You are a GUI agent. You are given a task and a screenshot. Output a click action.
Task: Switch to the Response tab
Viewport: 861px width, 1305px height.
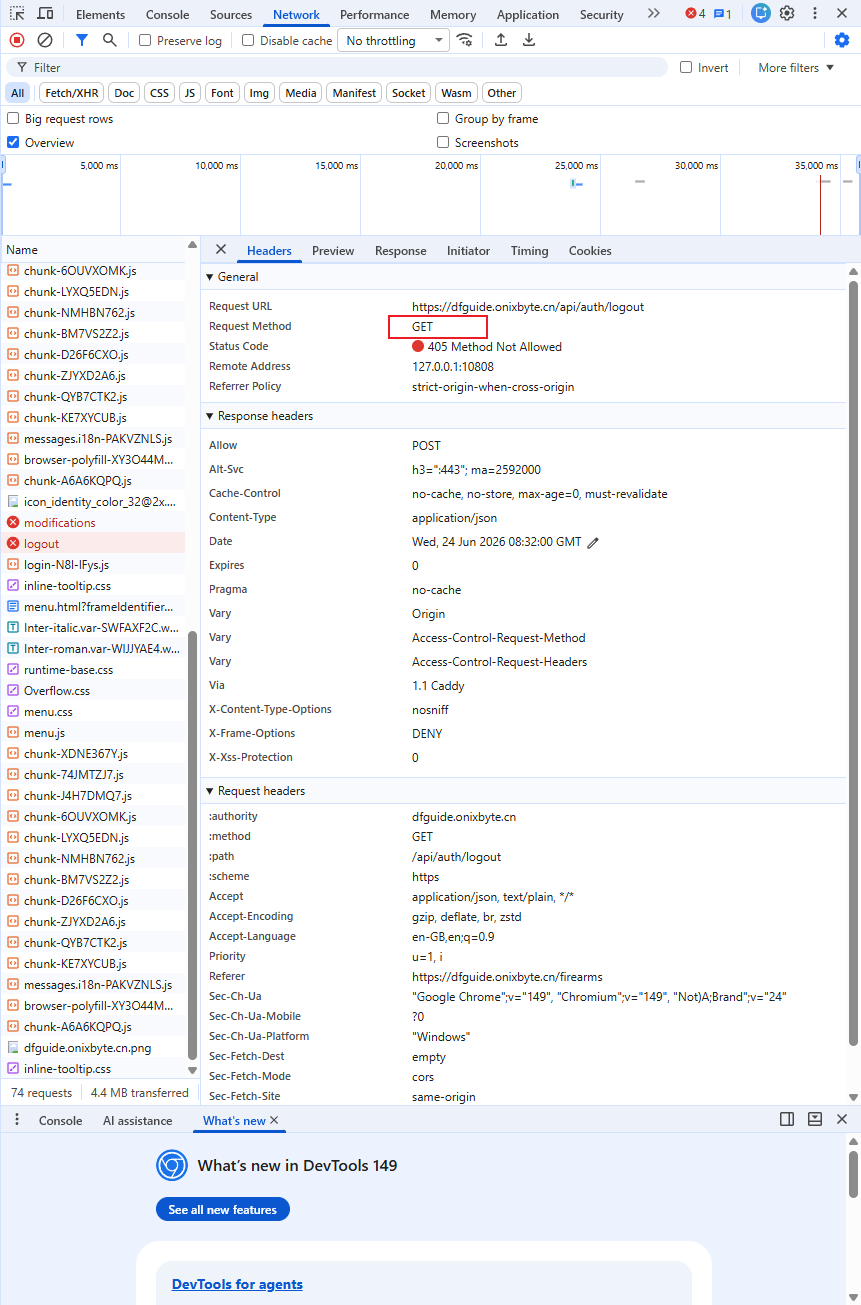400,251
